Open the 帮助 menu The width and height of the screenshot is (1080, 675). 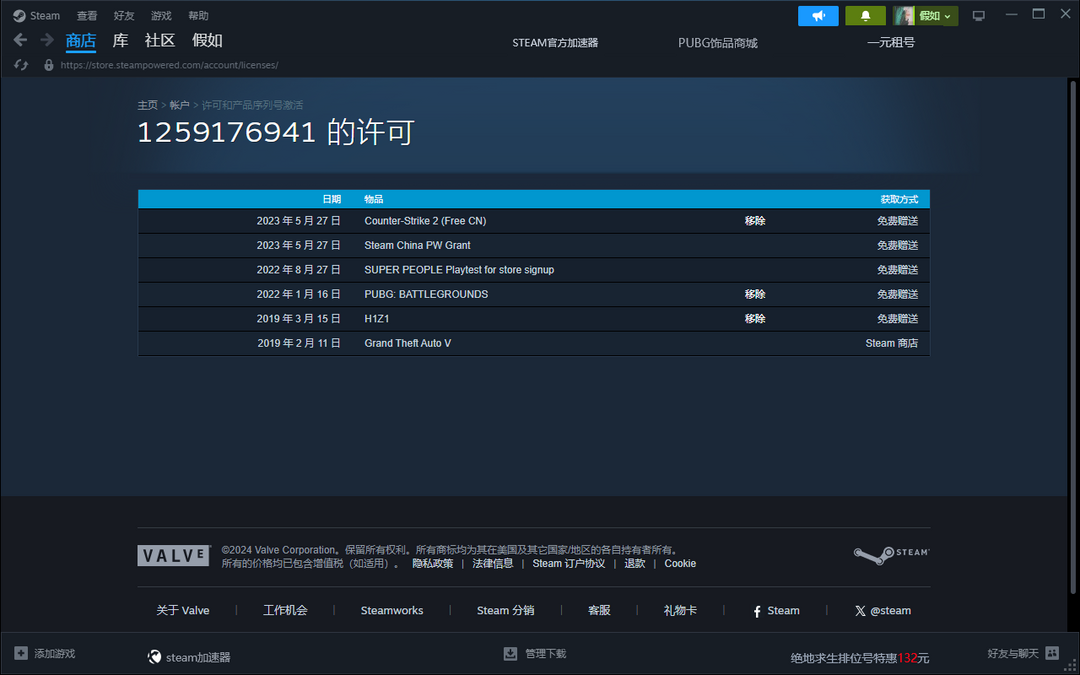[198, 16]
